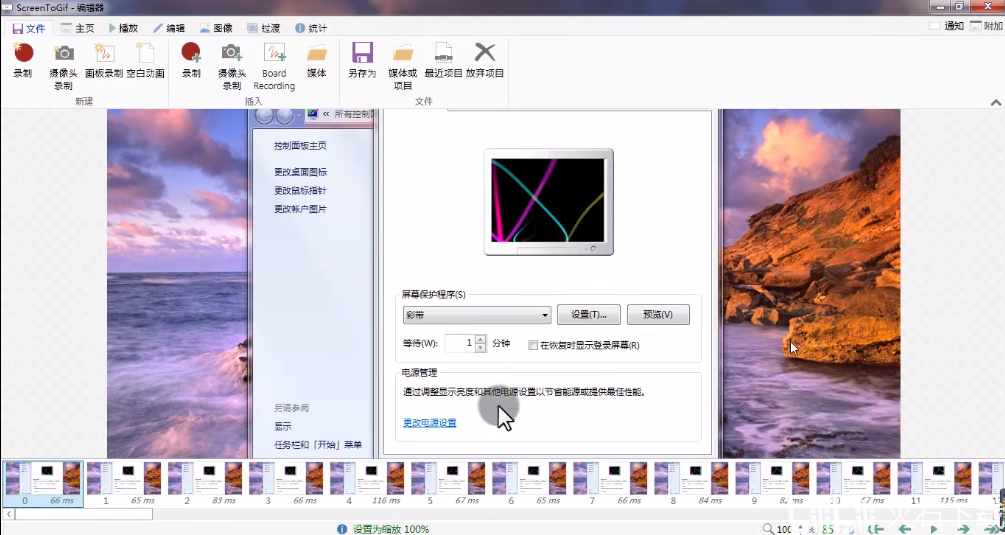
Task: Play the animation
Action: tap(934, 529)
